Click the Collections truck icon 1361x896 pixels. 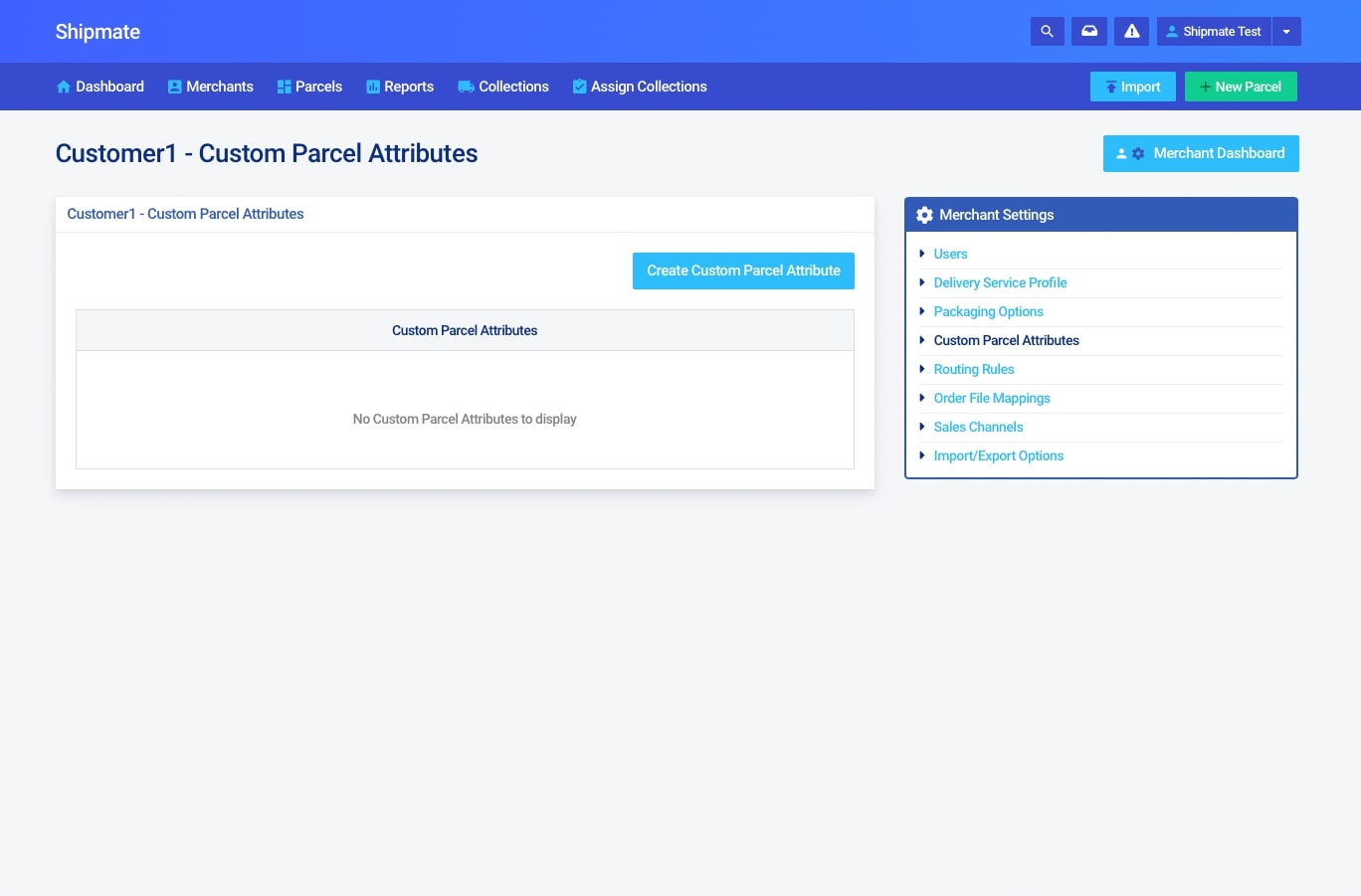click(466, 87)
